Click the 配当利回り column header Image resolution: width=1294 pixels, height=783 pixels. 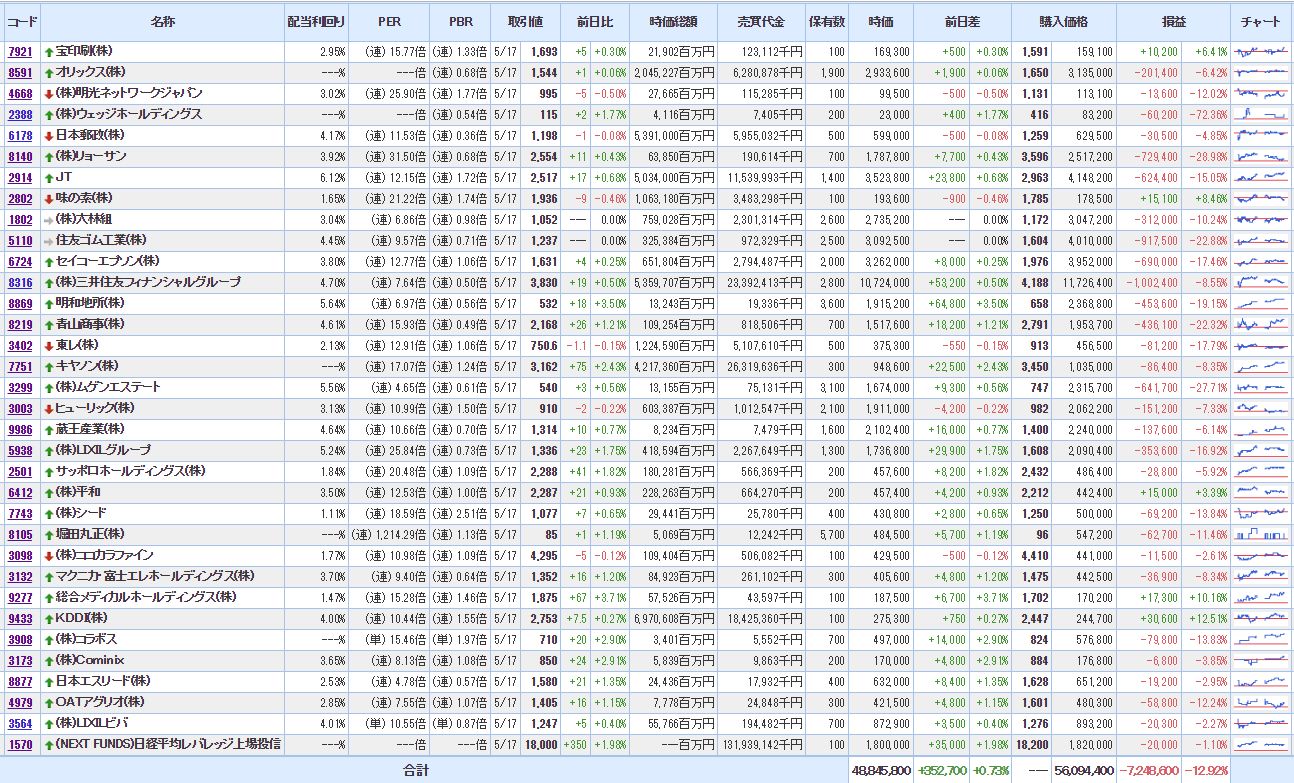coord(316,21)
